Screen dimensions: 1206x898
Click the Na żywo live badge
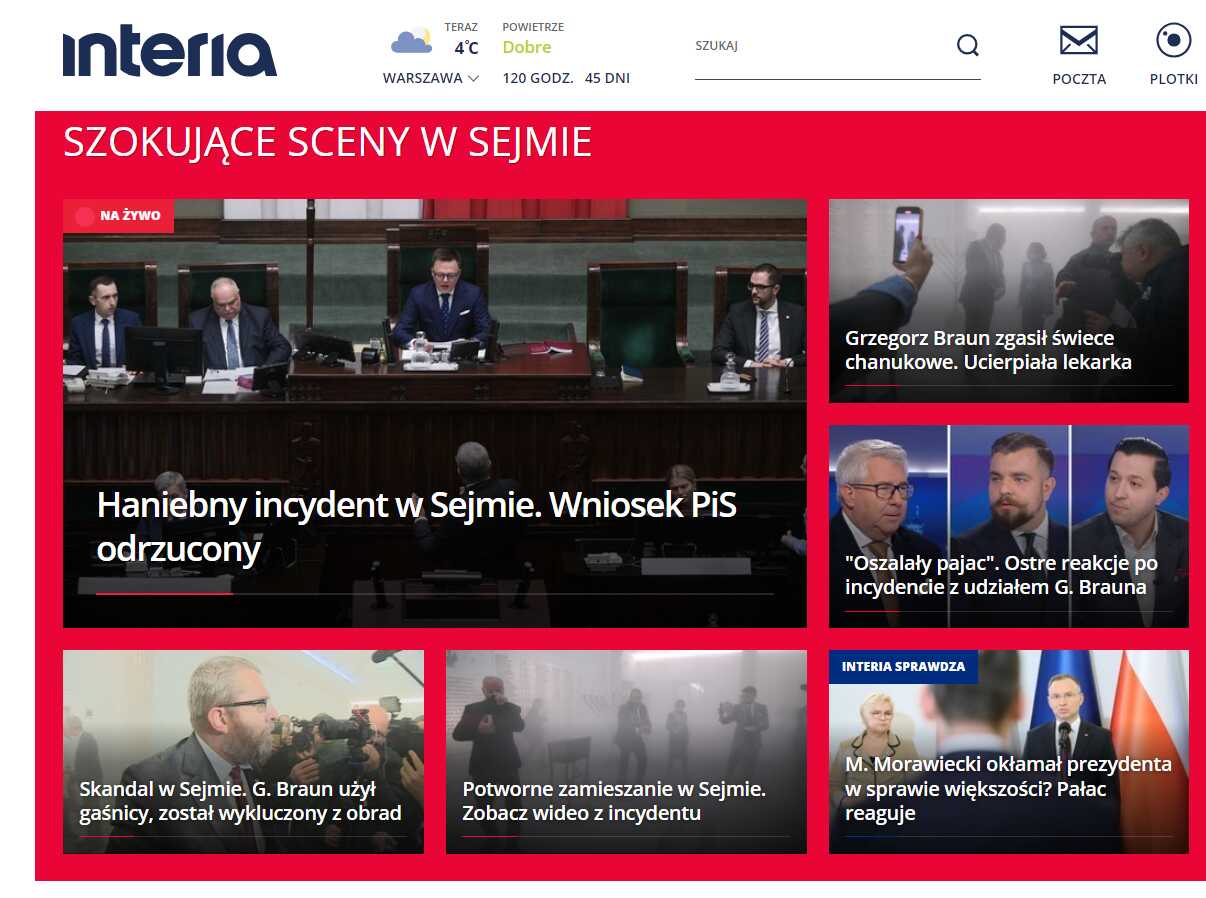click(118, 216)
